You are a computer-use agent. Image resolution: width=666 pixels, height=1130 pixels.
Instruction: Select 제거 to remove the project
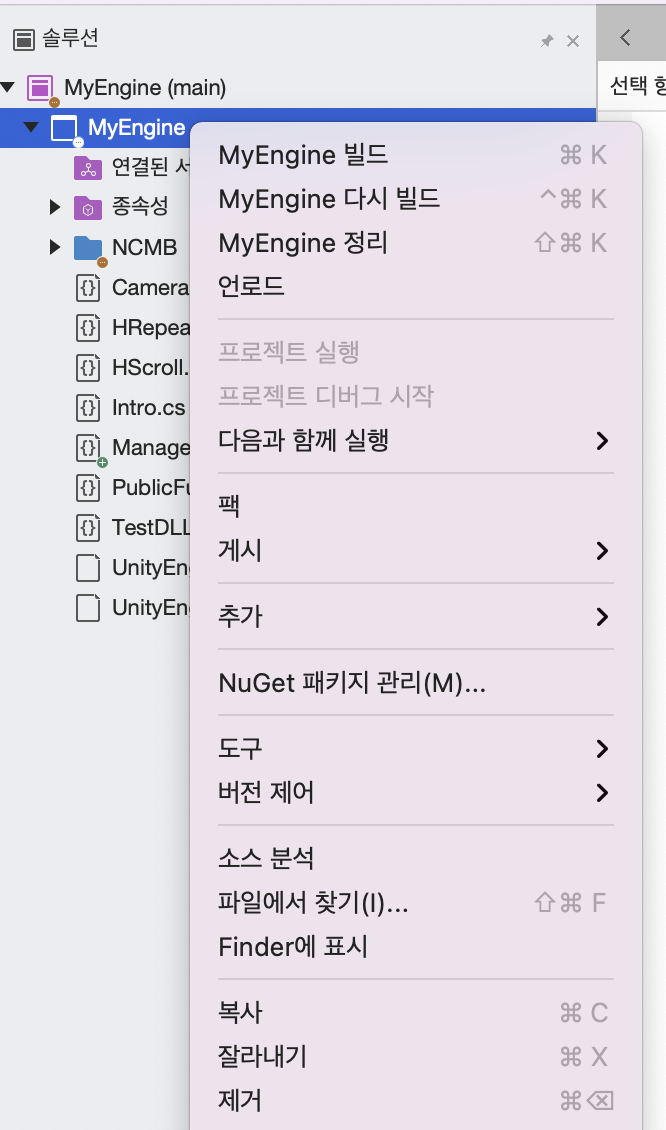[416, 1100]
